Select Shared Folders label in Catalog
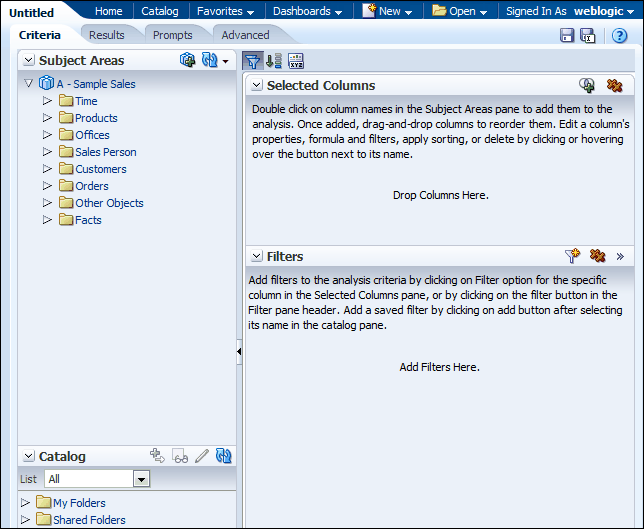 (89, 520)
